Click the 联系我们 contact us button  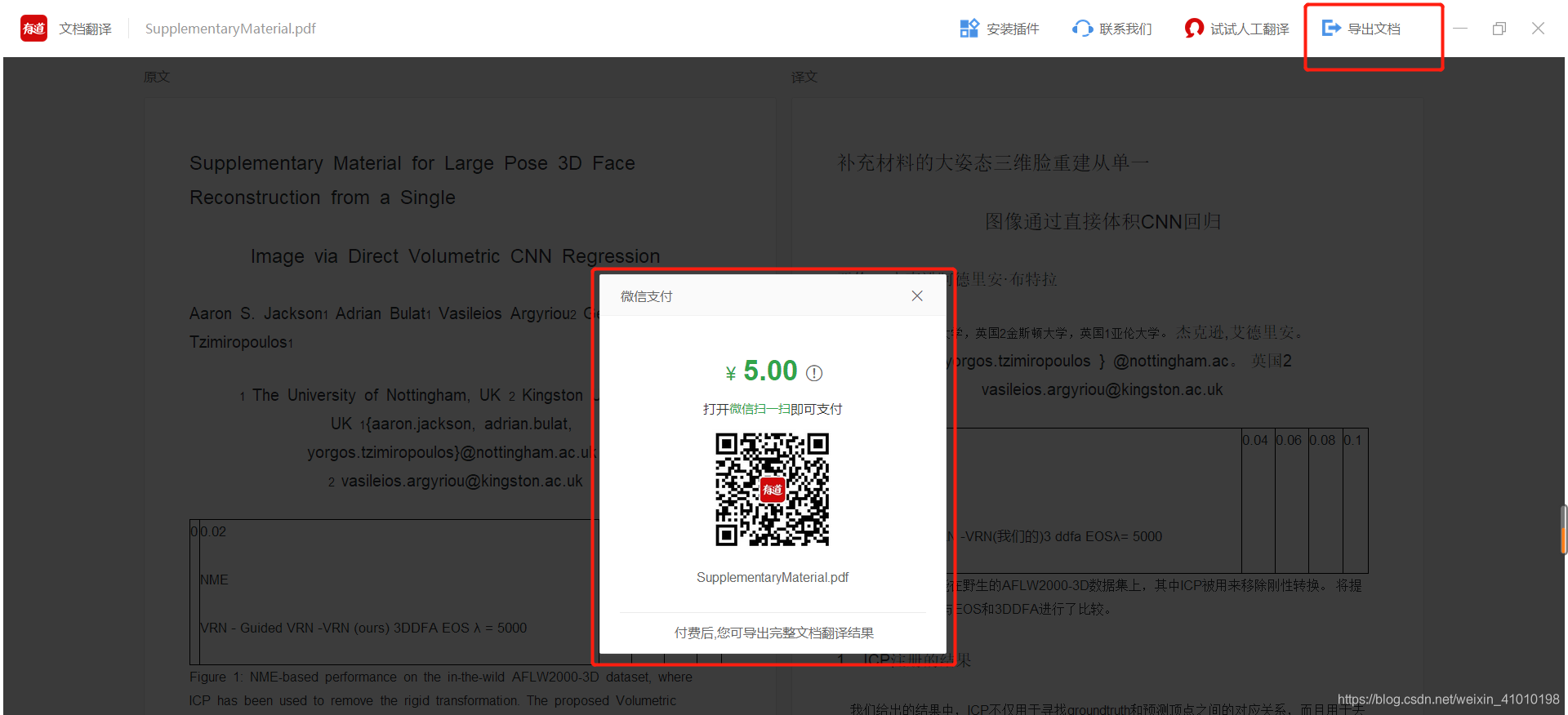pos(1112,29)
